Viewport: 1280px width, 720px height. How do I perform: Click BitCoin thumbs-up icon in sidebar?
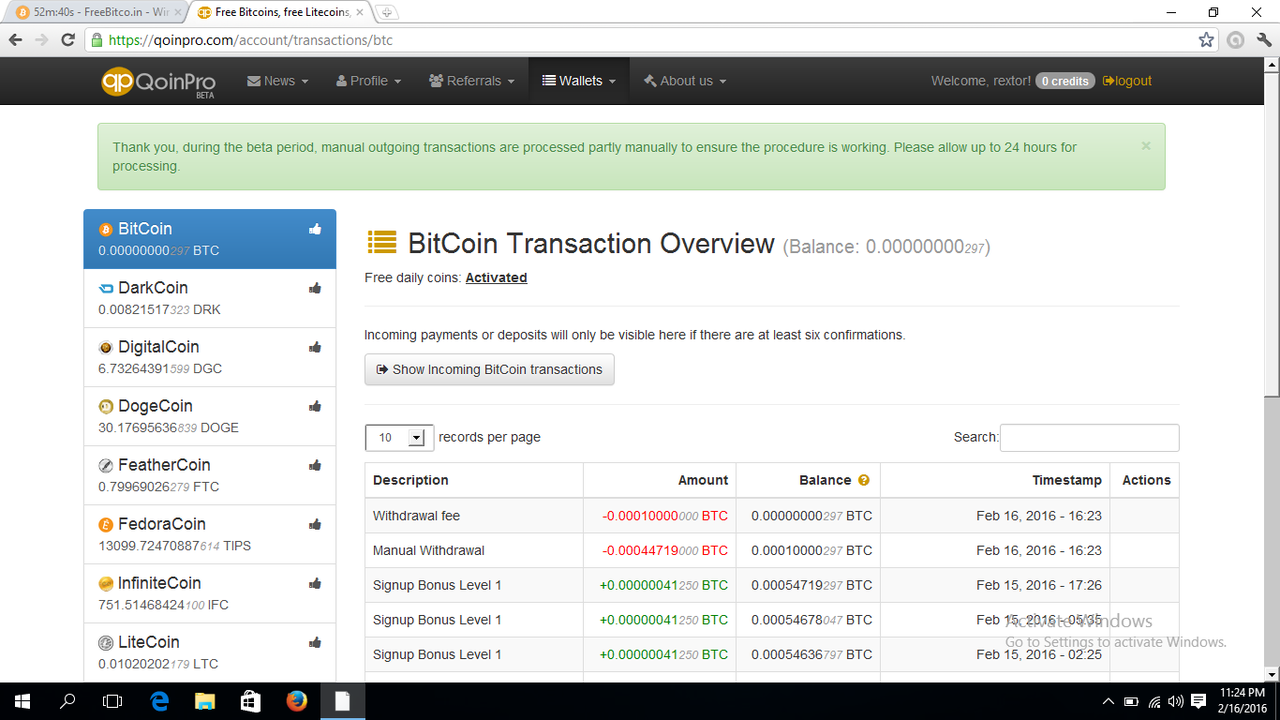[x=315, y=229]
